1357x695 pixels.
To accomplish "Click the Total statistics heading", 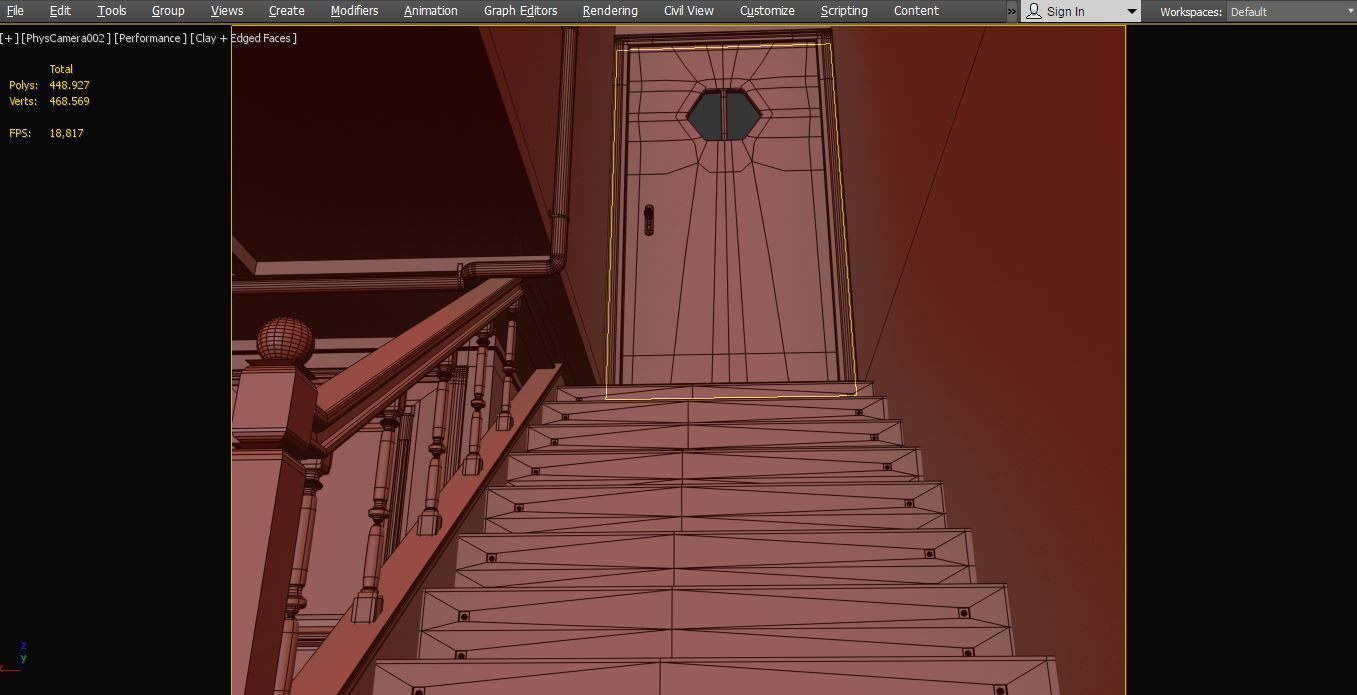I will [x=61, y=70].
